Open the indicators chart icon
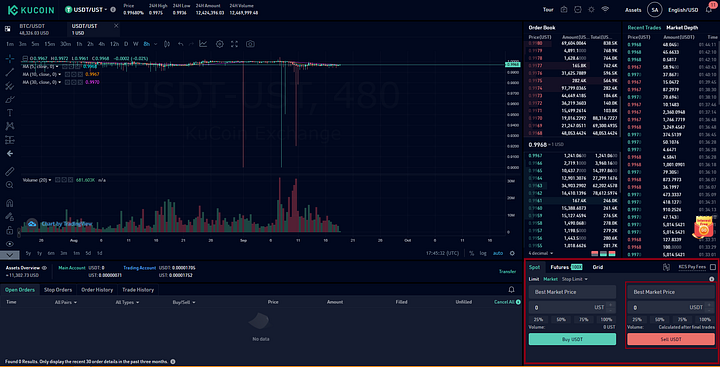720x367 pixels. tap(203, 44)
